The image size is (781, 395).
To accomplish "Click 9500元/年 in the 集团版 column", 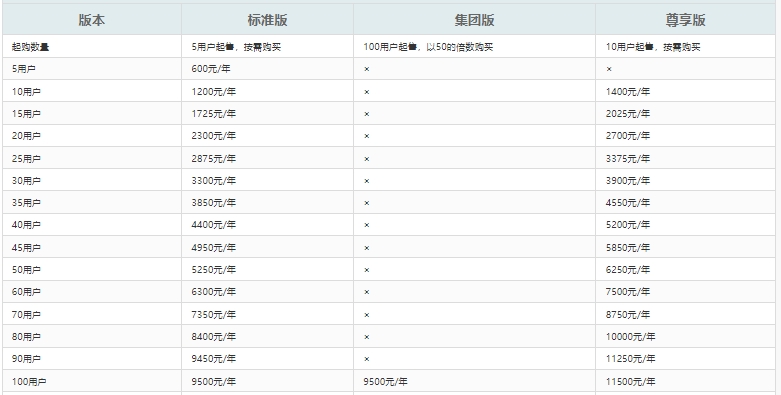I will click(385, 382).
